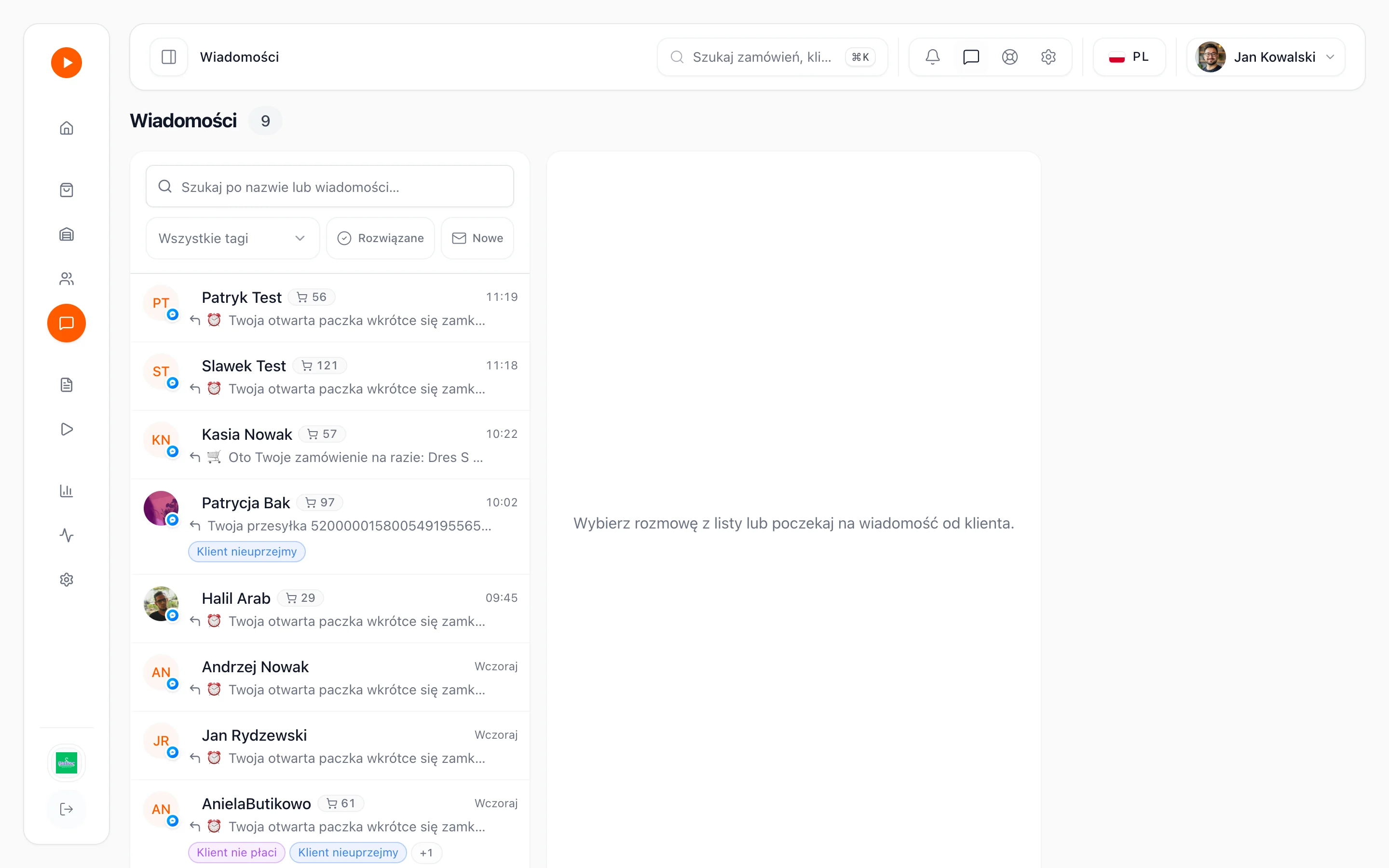Toggle the Rozwiązane filter
Image resolution: width=1389 pixels, height=868 pixels.
380,238
